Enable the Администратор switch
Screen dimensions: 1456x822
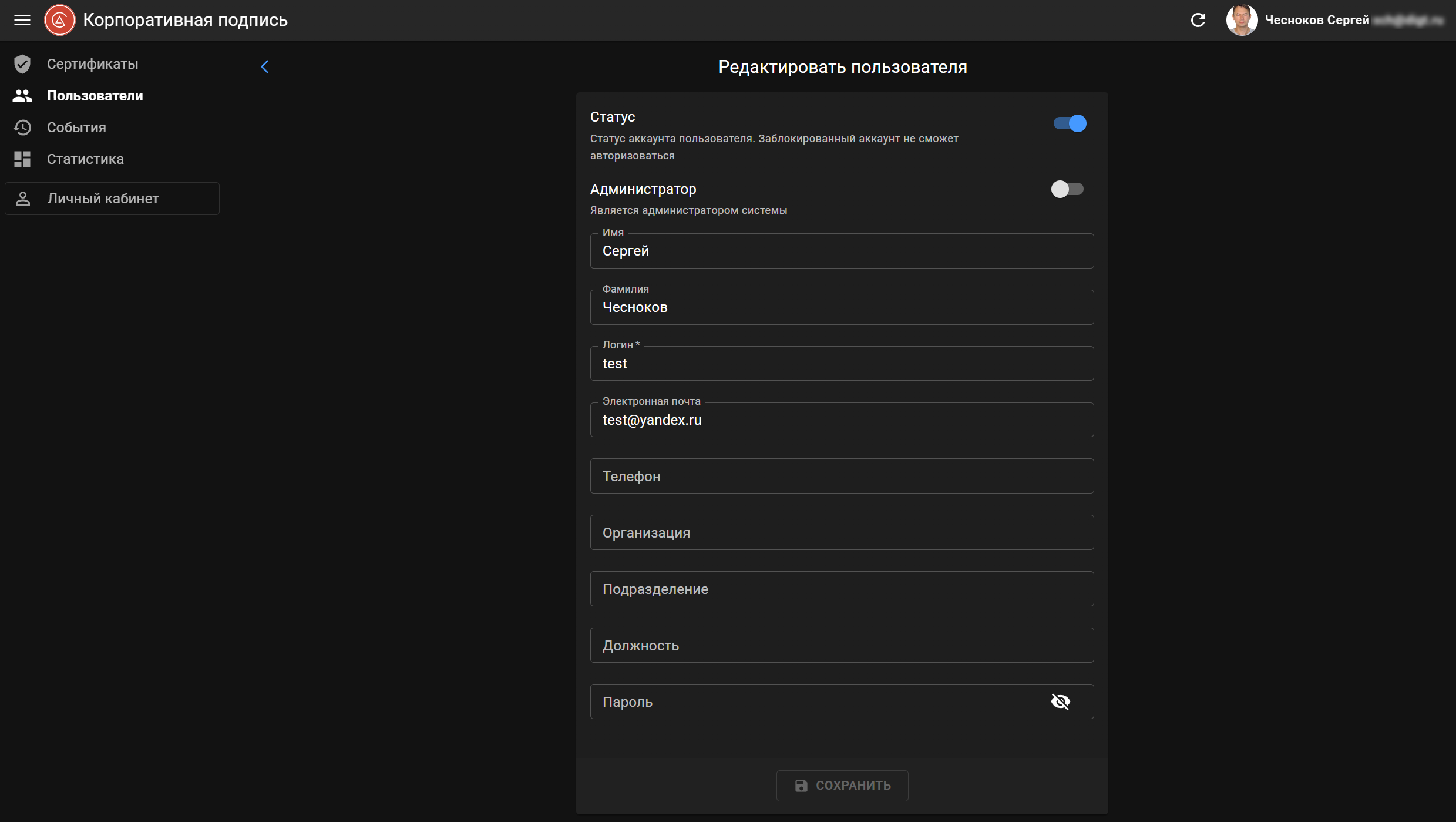[x=1067, y=189]
